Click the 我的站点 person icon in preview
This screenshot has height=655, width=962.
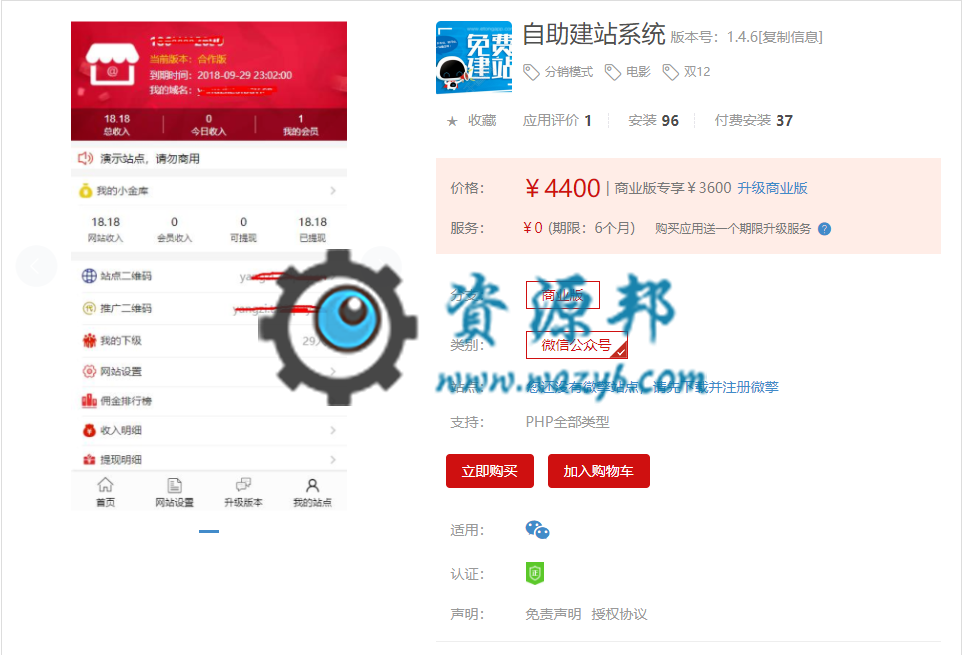click(312, 485)
